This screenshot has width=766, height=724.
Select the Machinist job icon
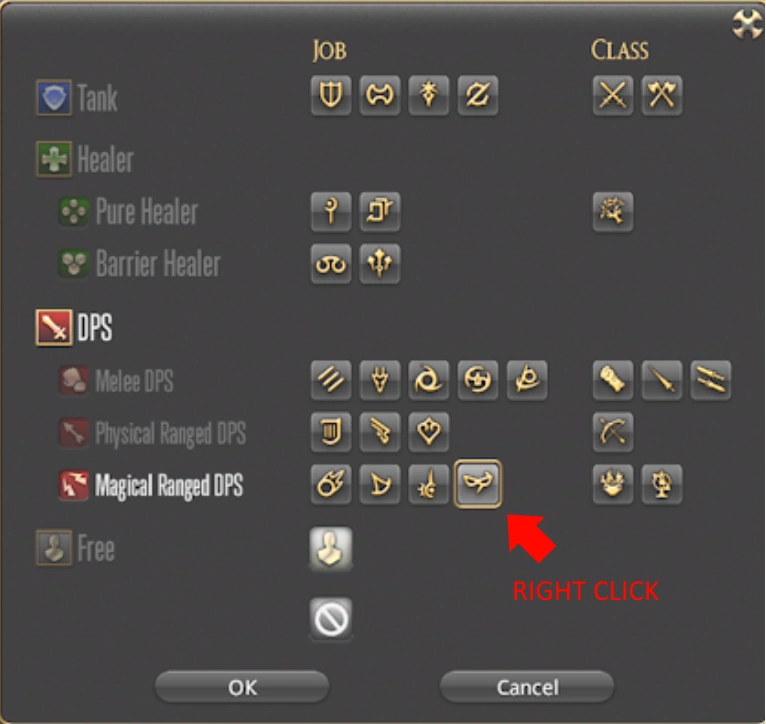pyautogui.click(x=380, y=432)
